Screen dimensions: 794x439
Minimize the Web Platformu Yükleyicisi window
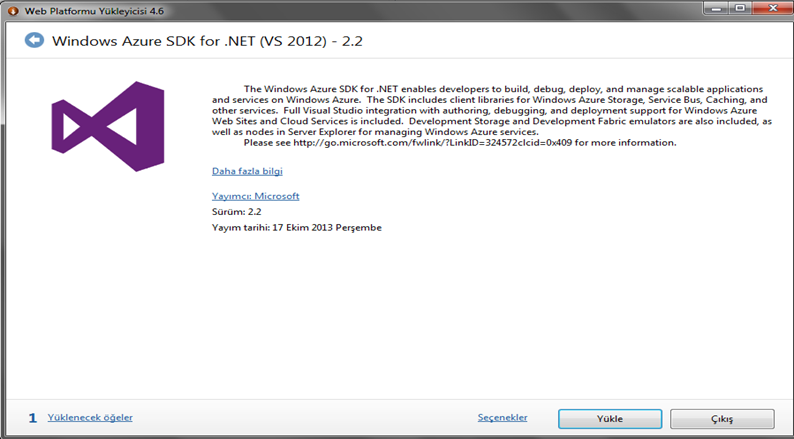pos(714,9)
